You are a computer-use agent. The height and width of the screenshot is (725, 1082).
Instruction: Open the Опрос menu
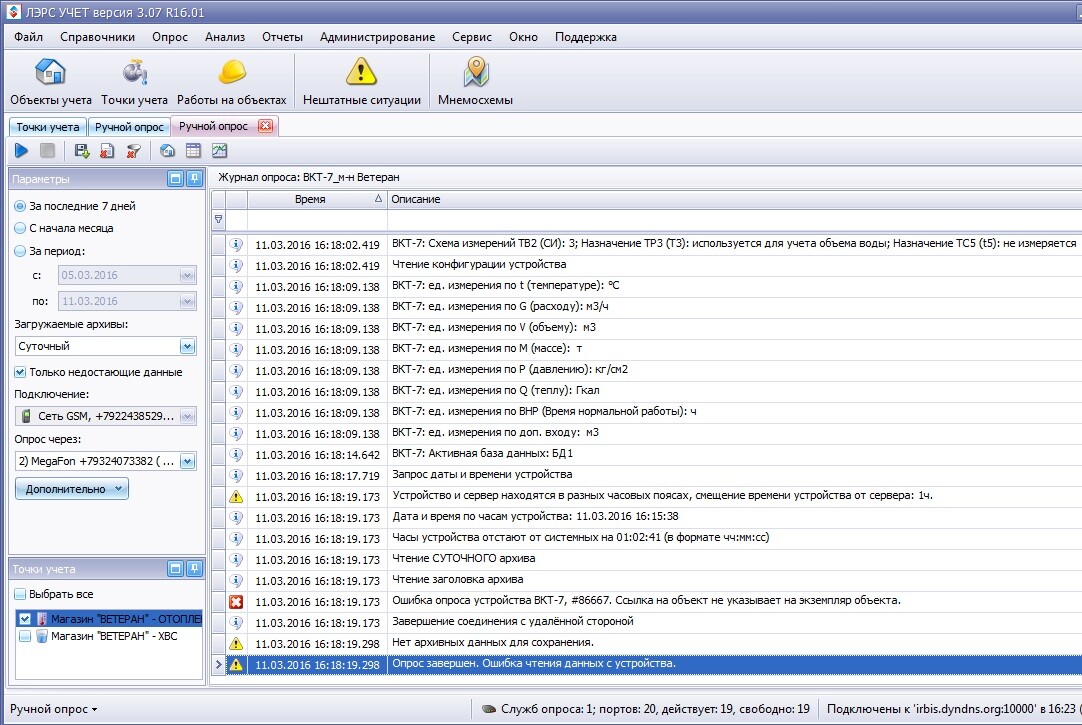coord(170,37)
